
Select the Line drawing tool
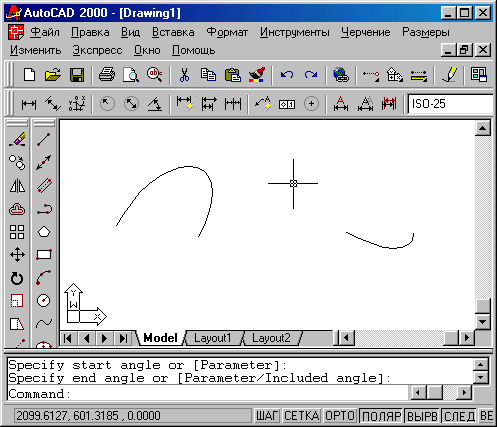[x=44, y=139]
